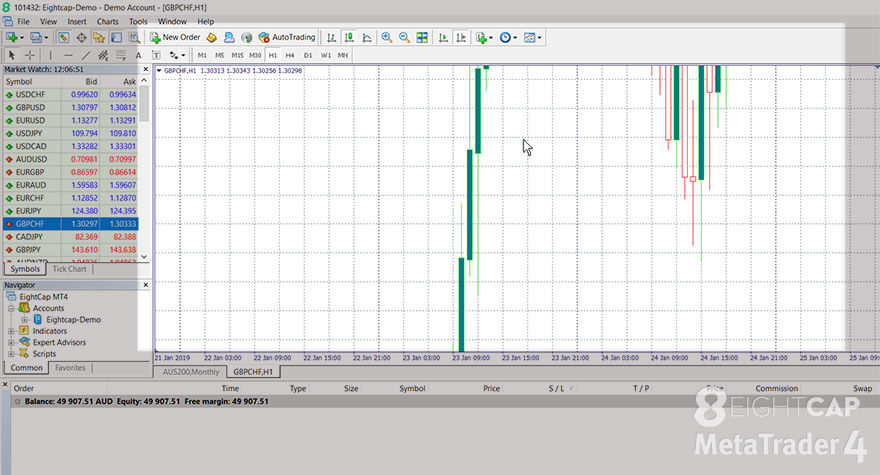Switch chart to candlesticks style
Screen dimensions: 880x475
[349, 38]
